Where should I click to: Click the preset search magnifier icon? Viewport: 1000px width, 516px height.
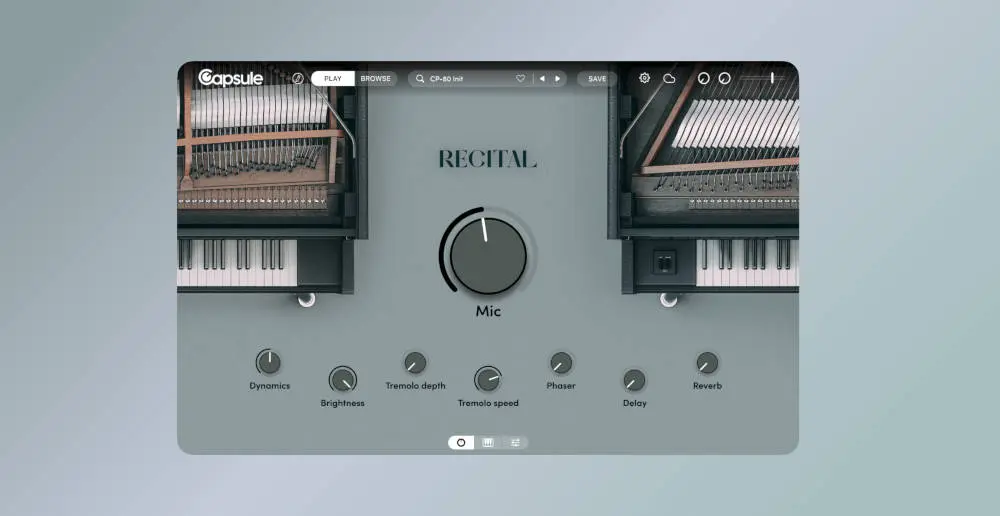[420, 78]
